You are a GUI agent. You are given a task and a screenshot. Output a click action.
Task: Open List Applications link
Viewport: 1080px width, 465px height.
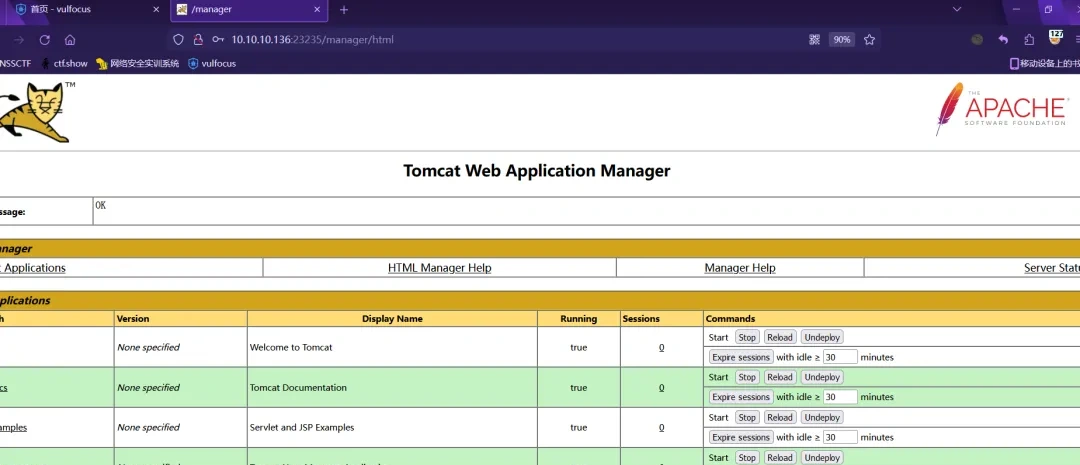[32, 268]
